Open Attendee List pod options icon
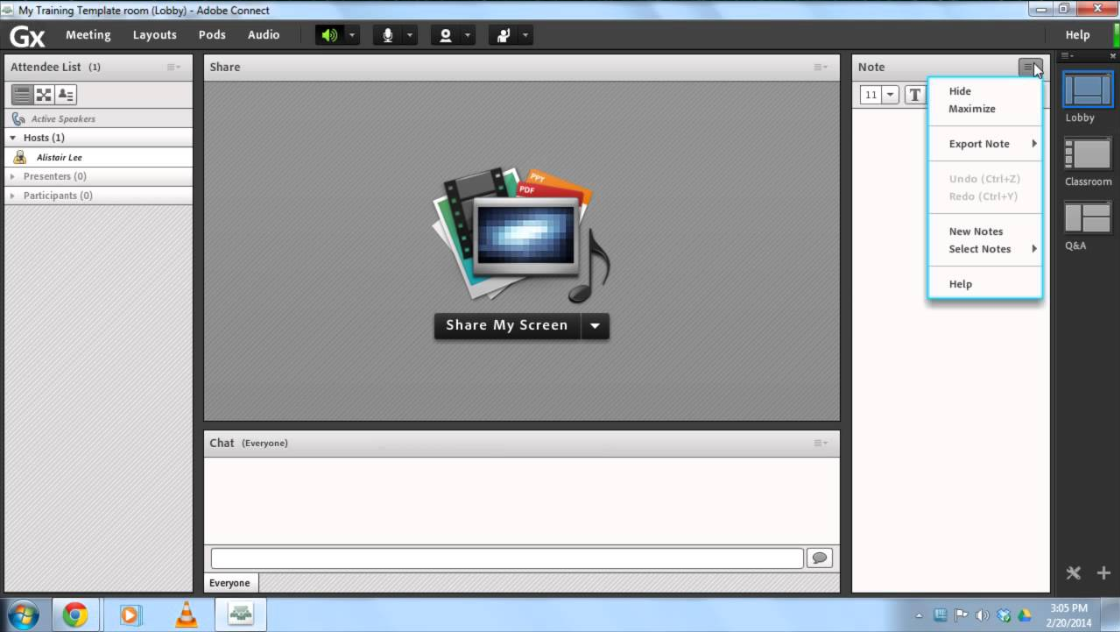The image size is (1120, 632). (174, 67)
